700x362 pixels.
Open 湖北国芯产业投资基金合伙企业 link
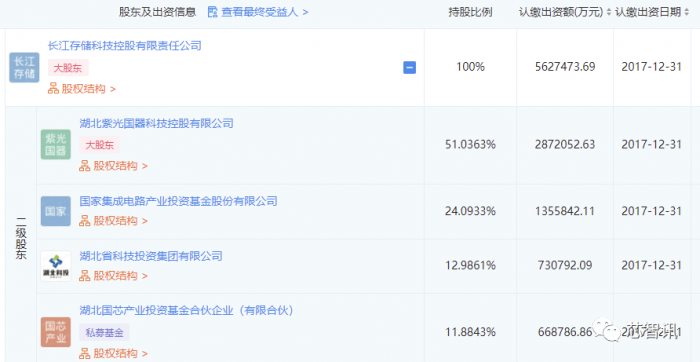point(187,311)
